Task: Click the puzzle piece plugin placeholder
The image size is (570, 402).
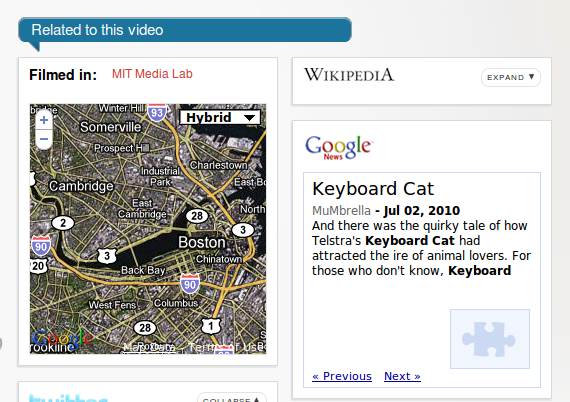Action: click(x=490, y=339)
